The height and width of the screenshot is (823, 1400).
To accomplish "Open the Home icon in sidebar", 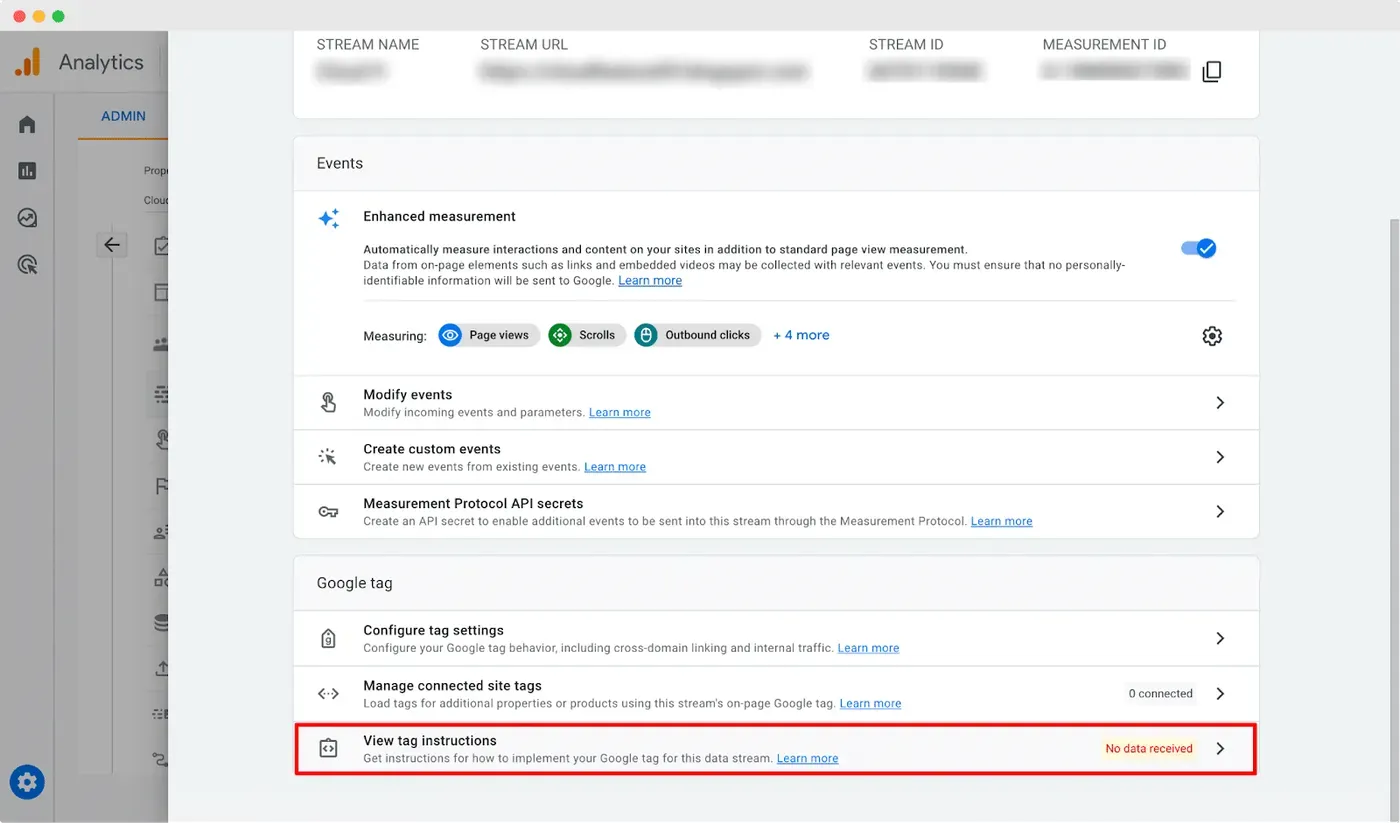I will tap(27, 124).
